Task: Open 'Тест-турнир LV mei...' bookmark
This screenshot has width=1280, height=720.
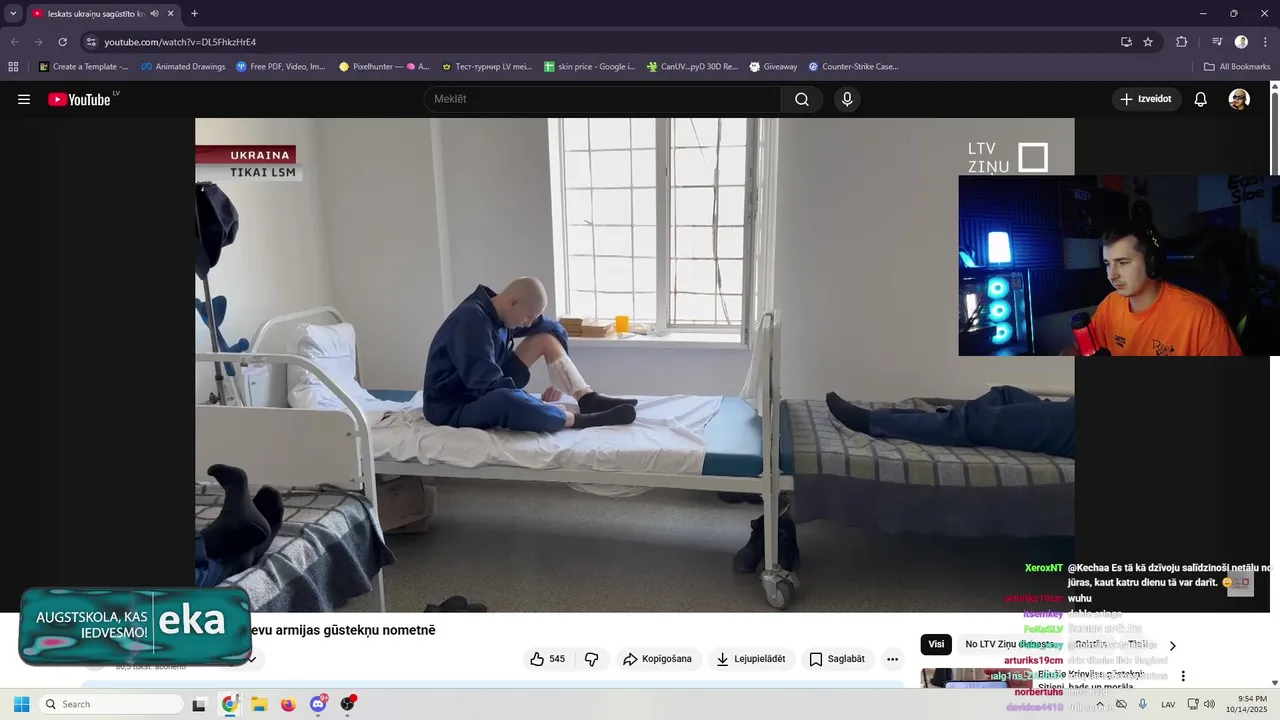Action: pos(487,67)
